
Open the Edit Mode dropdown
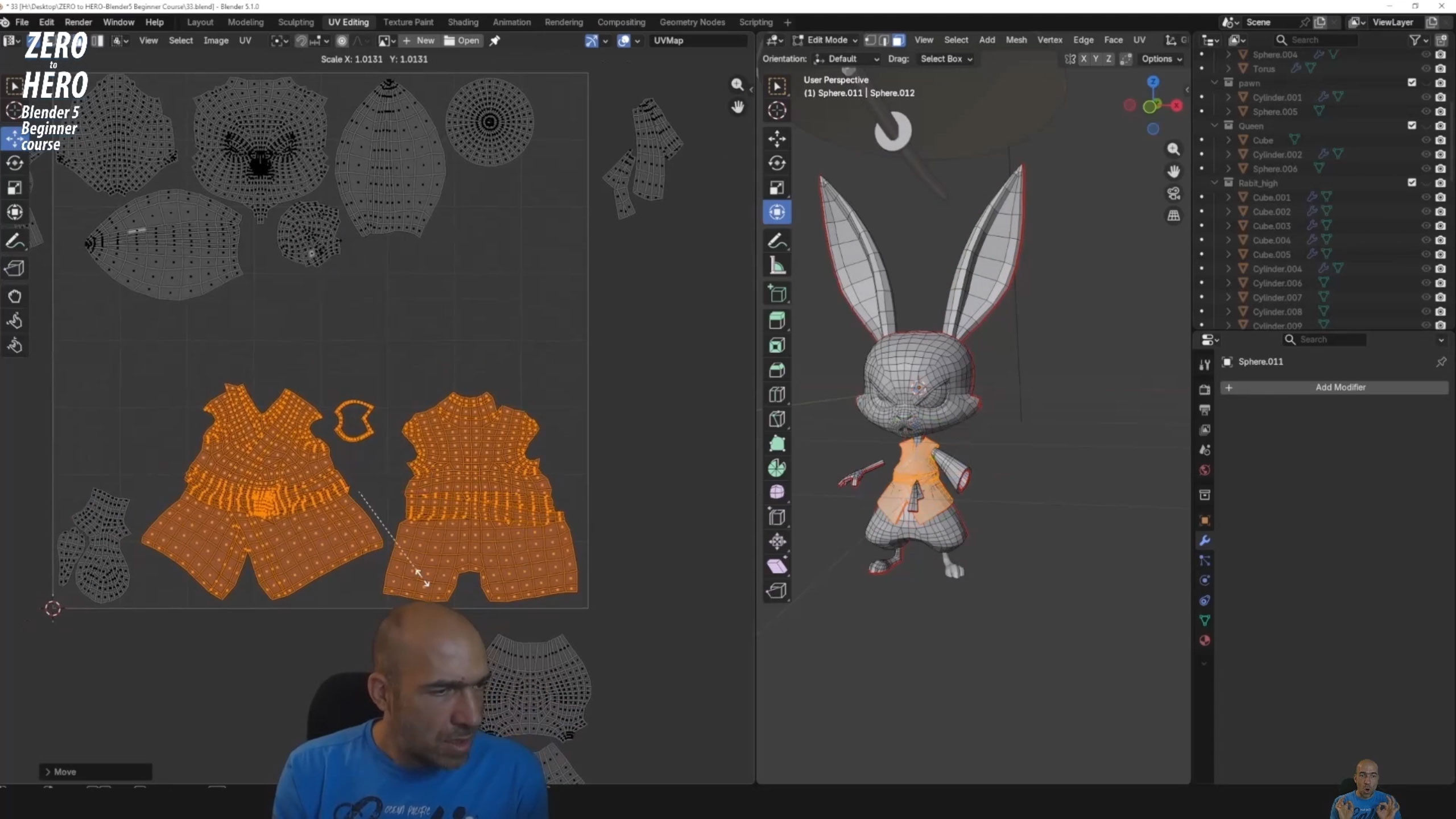tap(825, 40)
